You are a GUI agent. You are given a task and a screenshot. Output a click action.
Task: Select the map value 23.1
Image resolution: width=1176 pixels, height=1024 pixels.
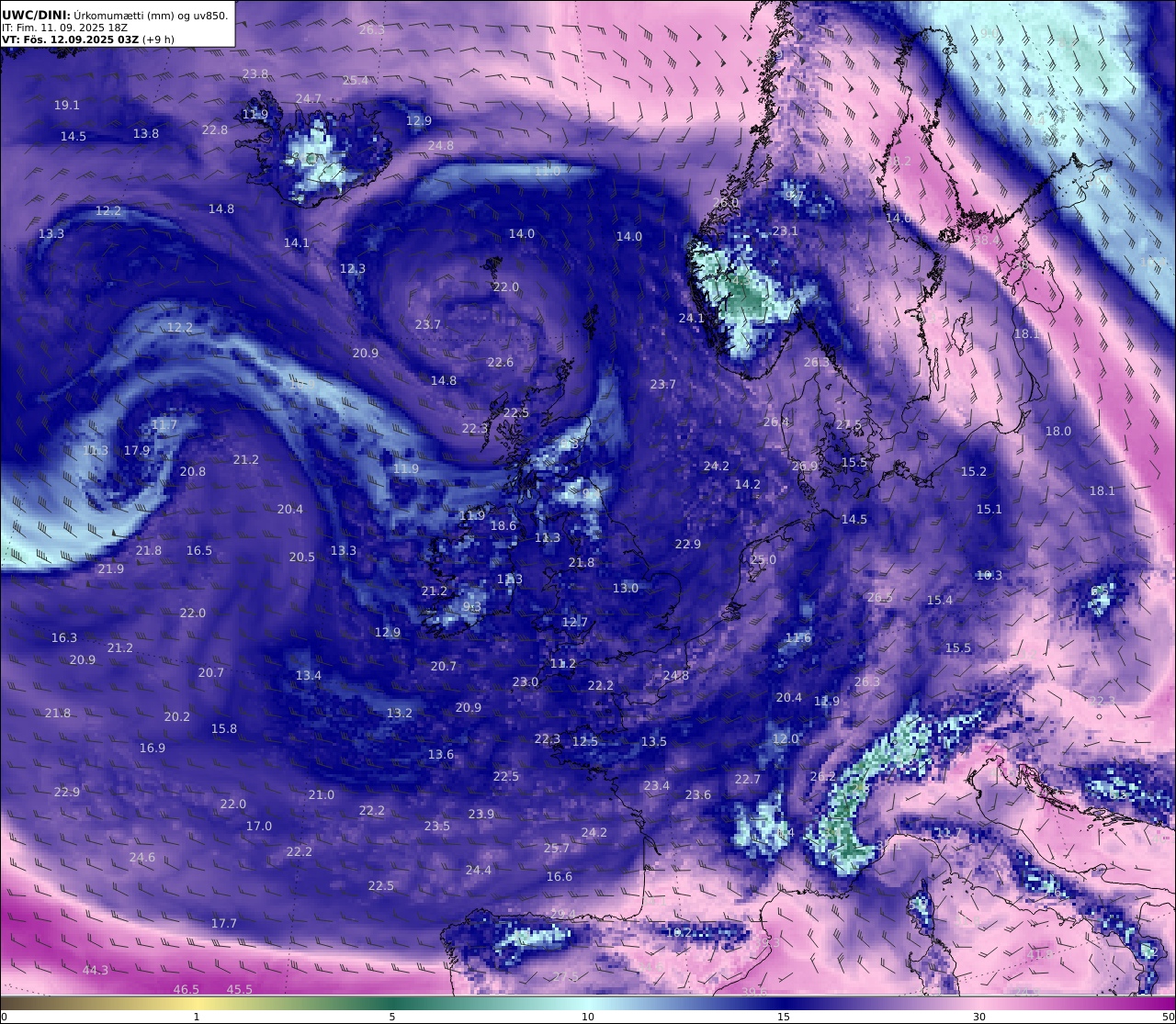pyautogui.click(x=785, y=231)
